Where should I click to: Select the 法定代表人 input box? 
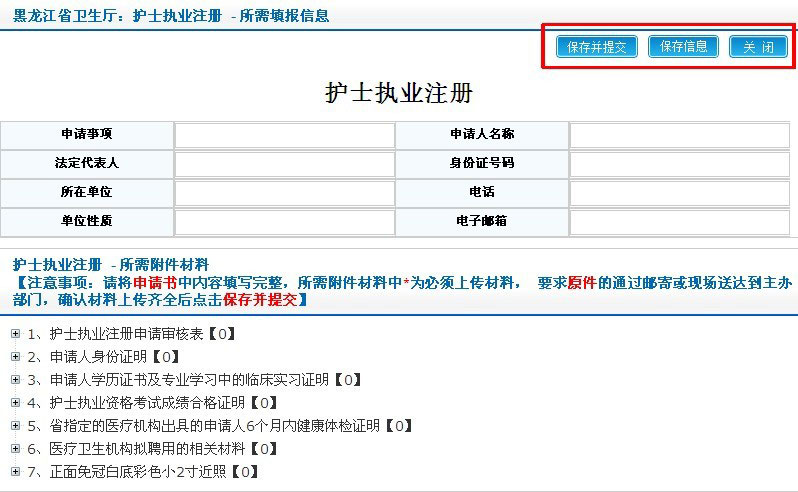point(285,163)
